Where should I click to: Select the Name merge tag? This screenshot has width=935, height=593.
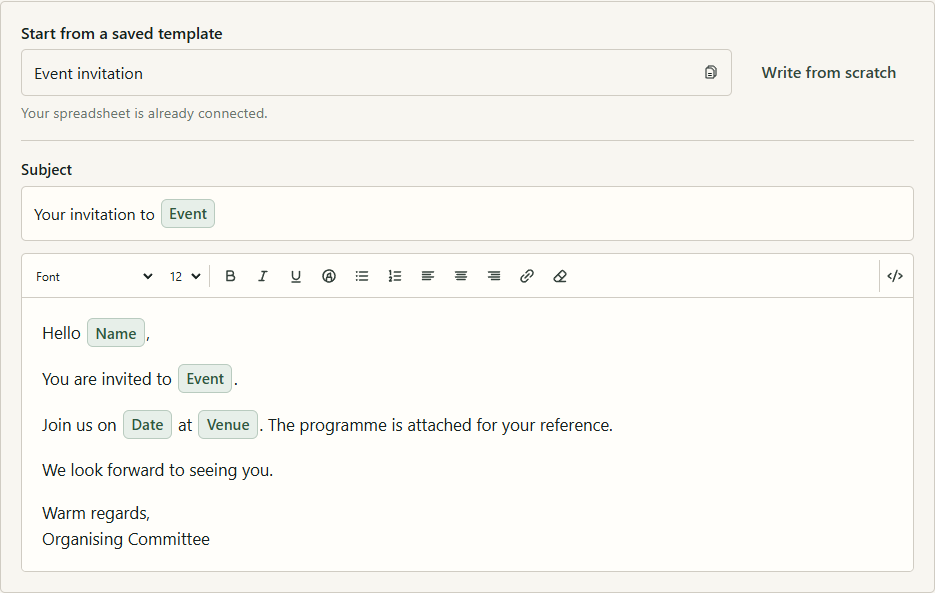(x=116, y=333)
